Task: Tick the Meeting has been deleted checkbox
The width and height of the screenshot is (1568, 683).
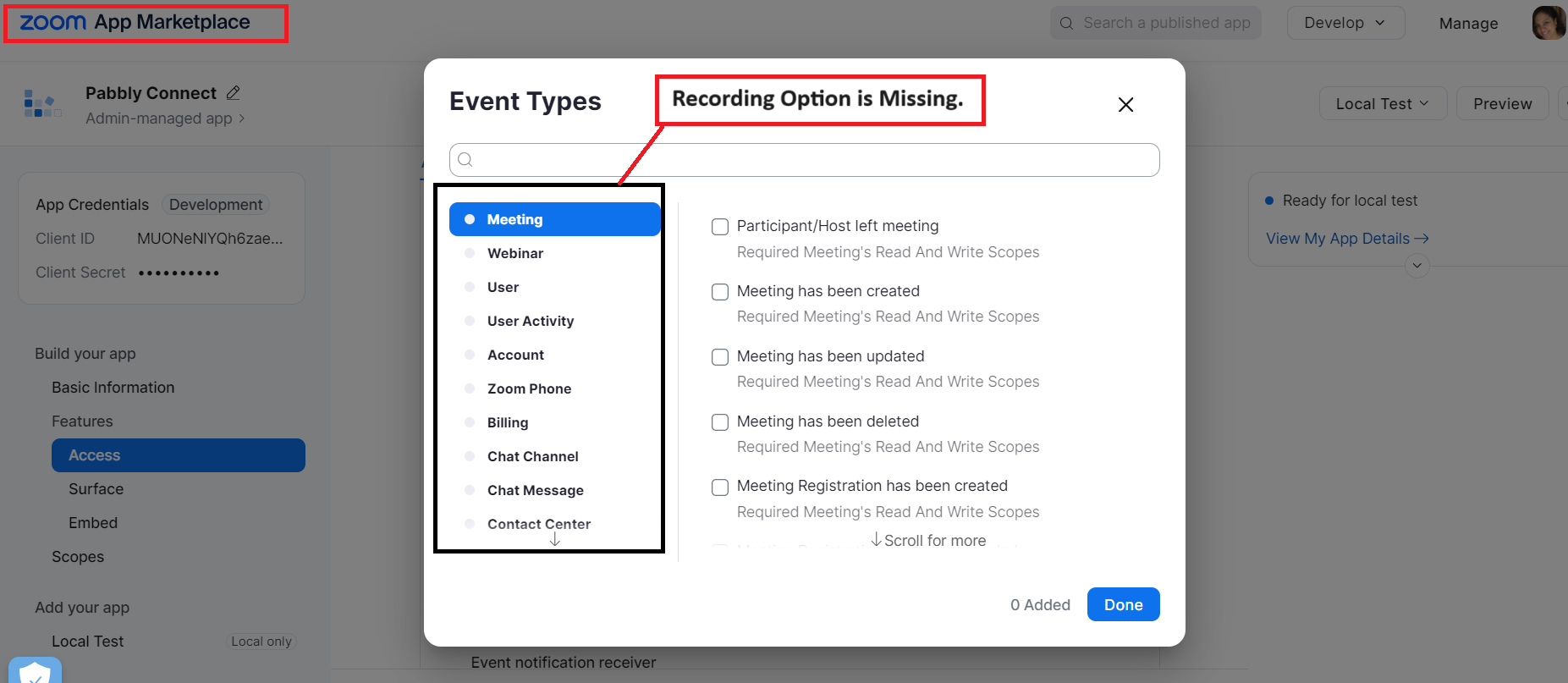Action: (720, 422)
